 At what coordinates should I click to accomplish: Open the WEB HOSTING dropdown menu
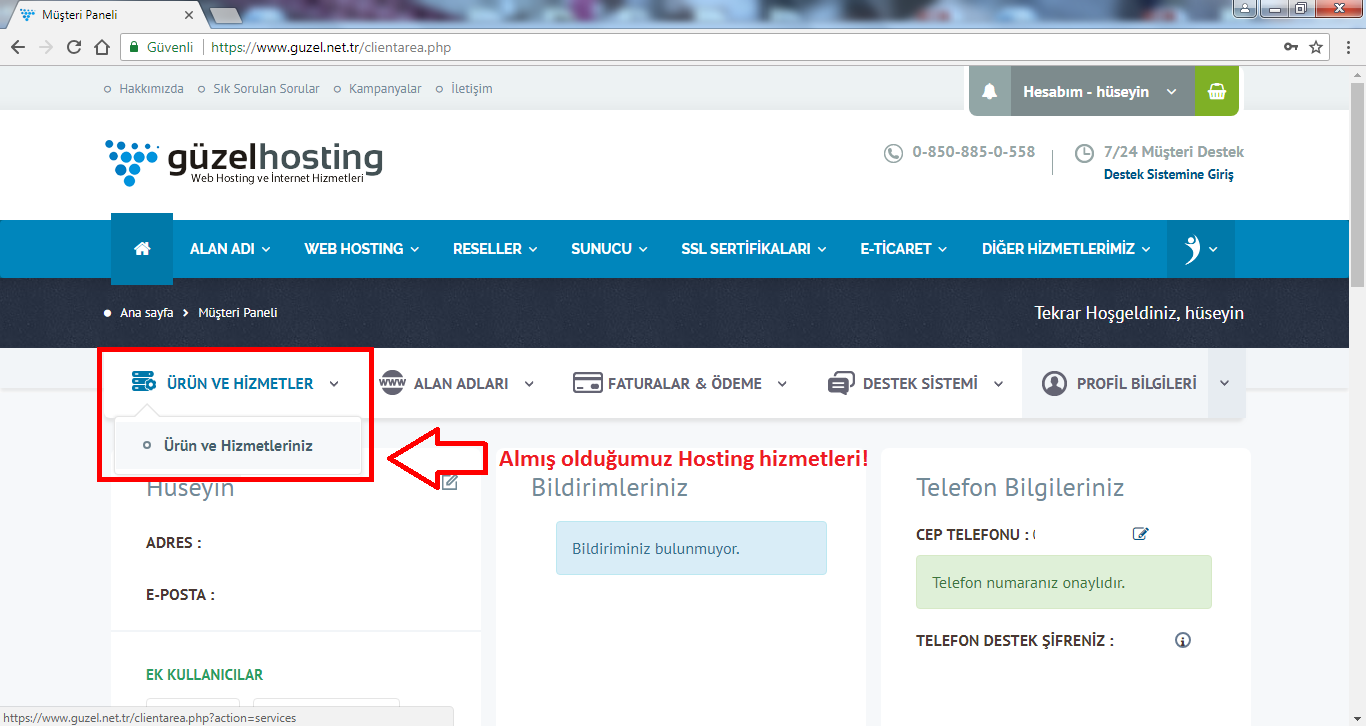[362, 249]
